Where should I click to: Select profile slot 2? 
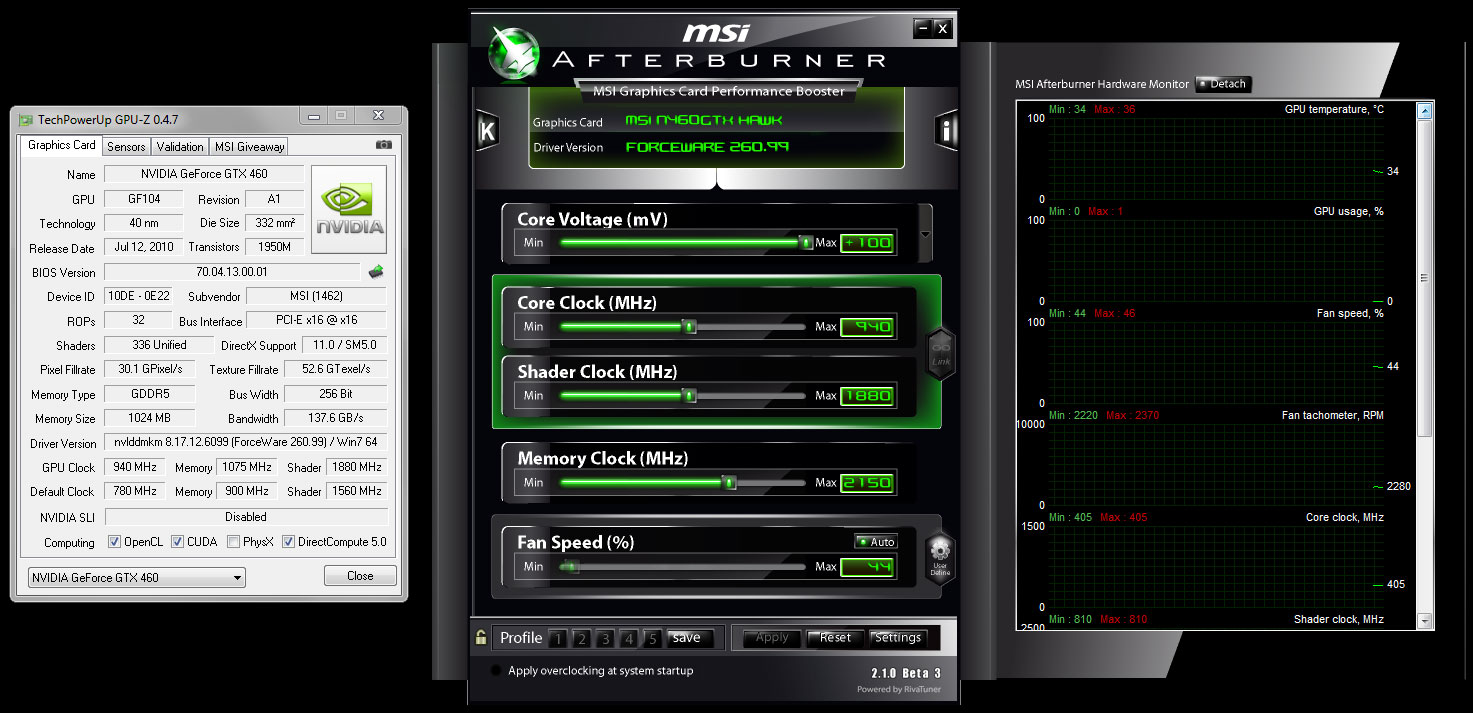click(582, 639)
